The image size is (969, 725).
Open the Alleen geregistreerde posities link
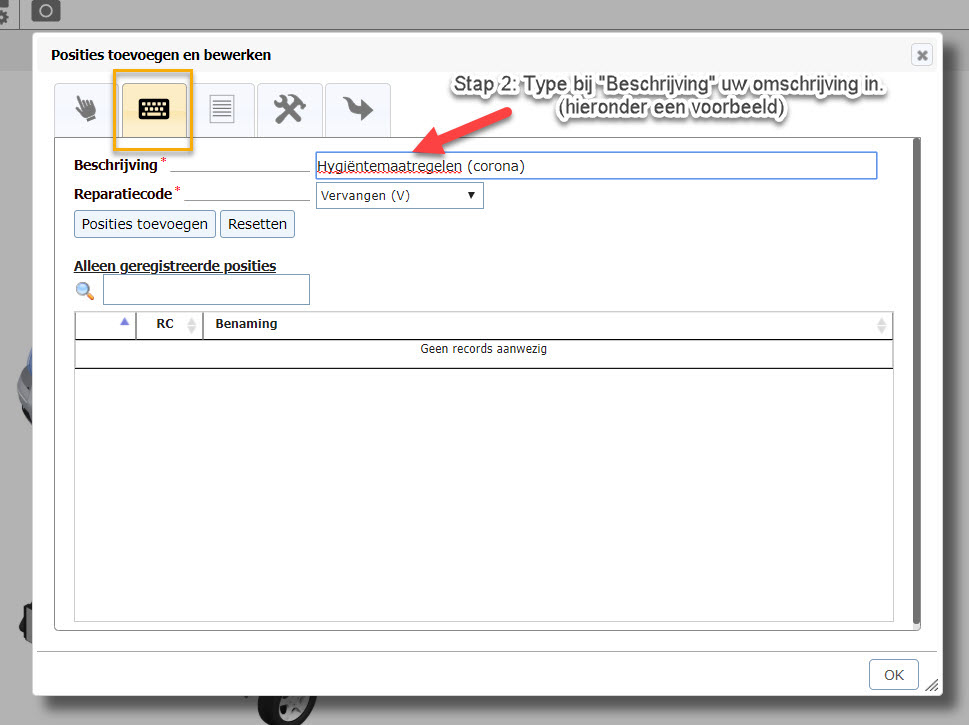pos(175,266)
